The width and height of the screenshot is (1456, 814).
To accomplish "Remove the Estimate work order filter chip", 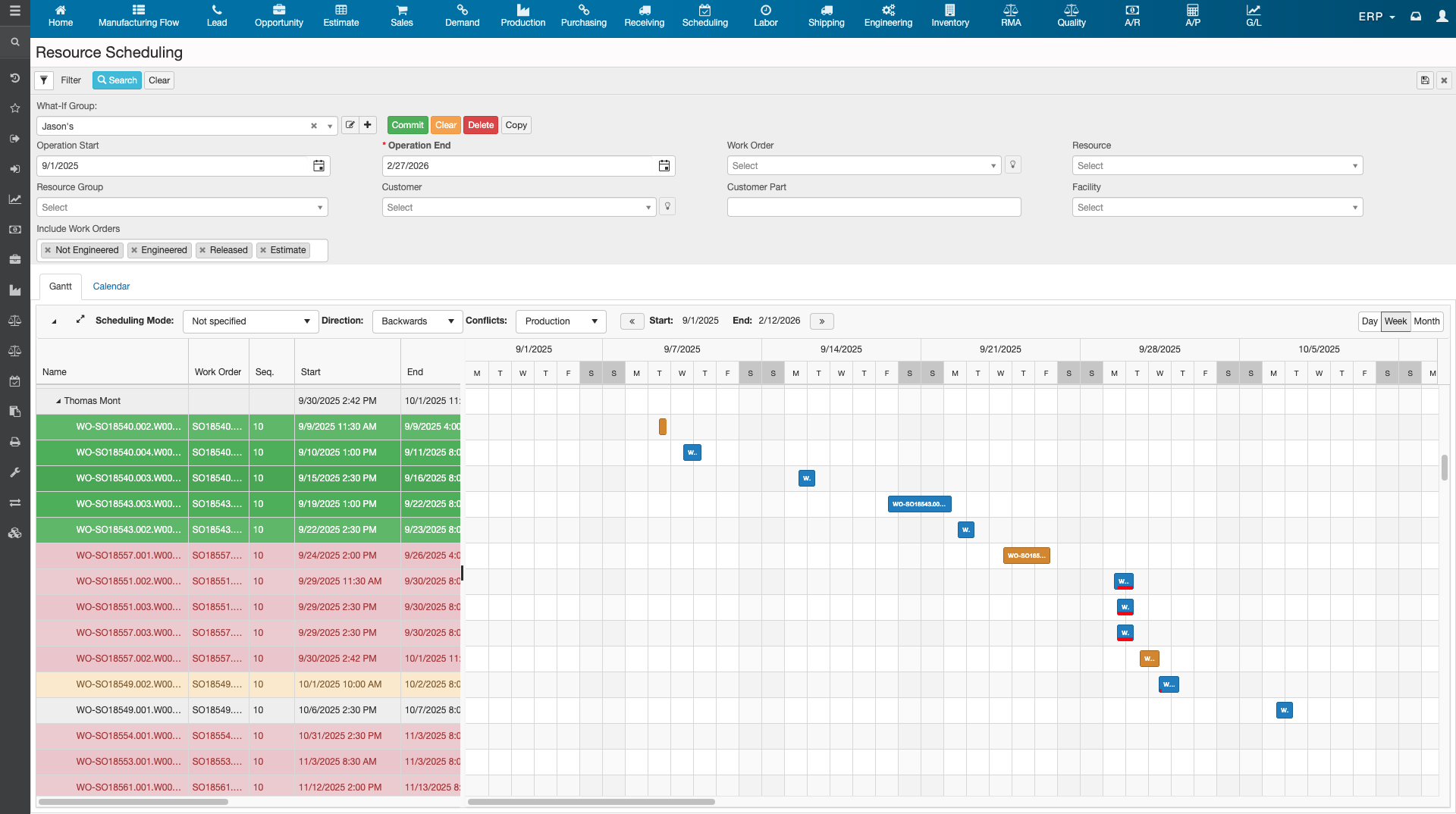I will (263, 250).
